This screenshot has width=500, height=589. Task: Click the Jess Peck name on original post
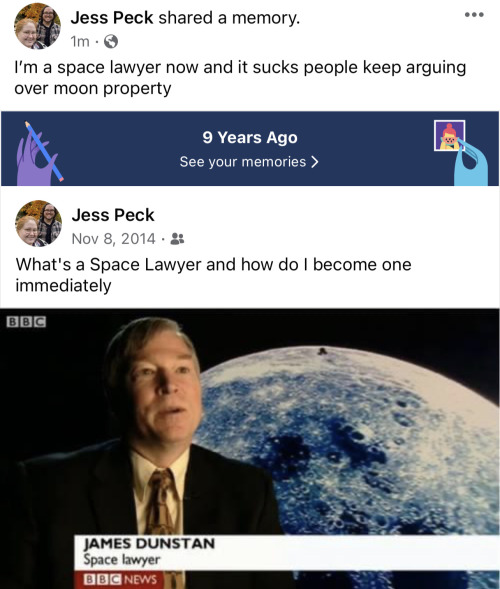[x=113, y=215]
